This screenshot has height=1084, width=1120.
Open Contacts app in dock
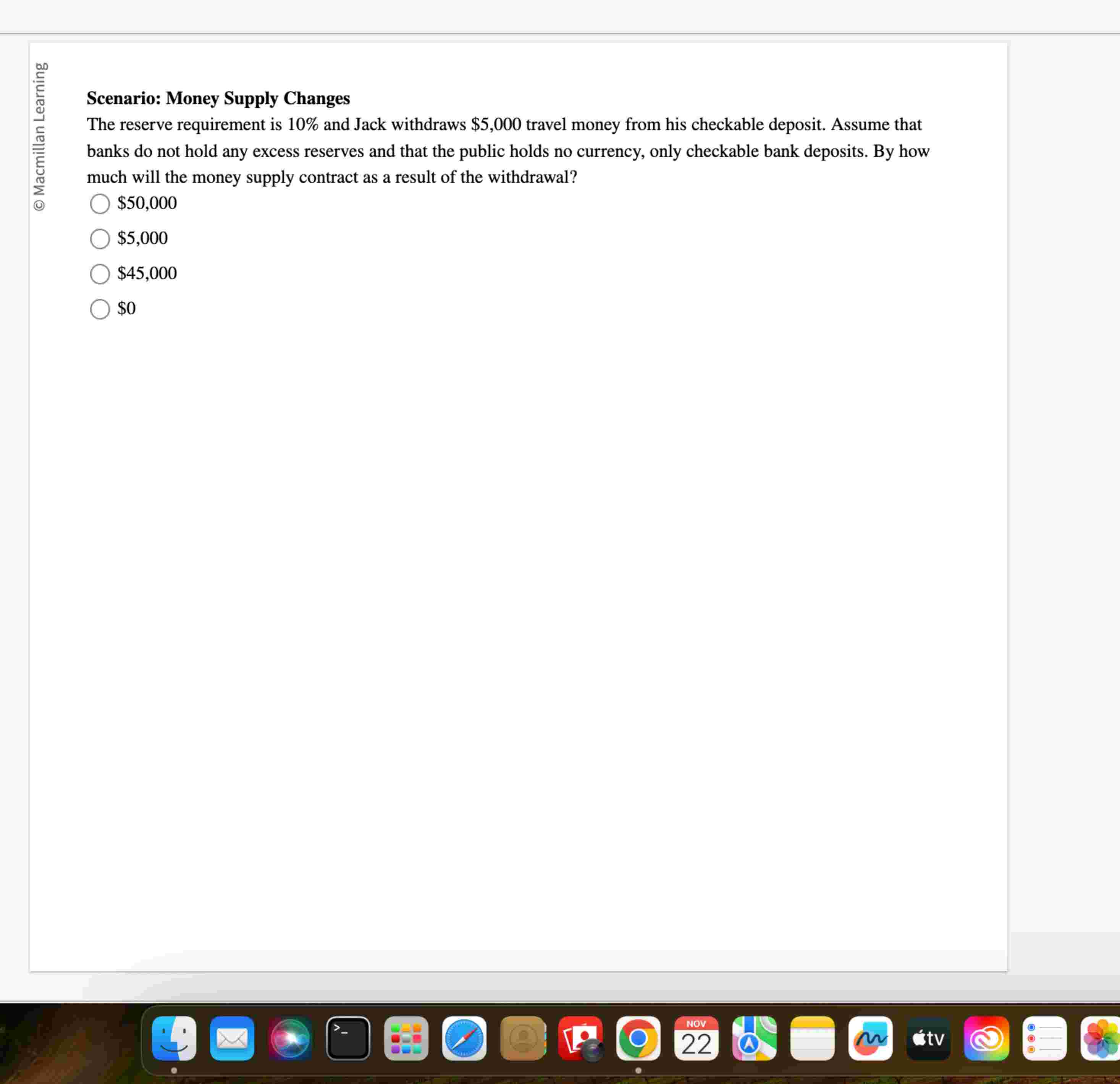[x=522, y=1038]
